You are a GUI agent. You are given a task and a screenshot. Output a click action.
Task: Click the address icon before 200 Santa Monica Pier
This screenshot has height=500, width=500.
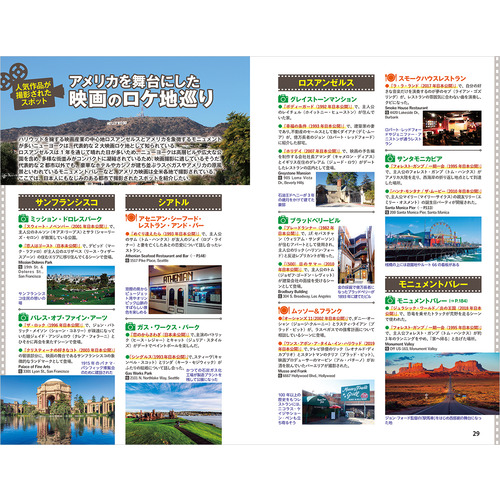(387, 212)
